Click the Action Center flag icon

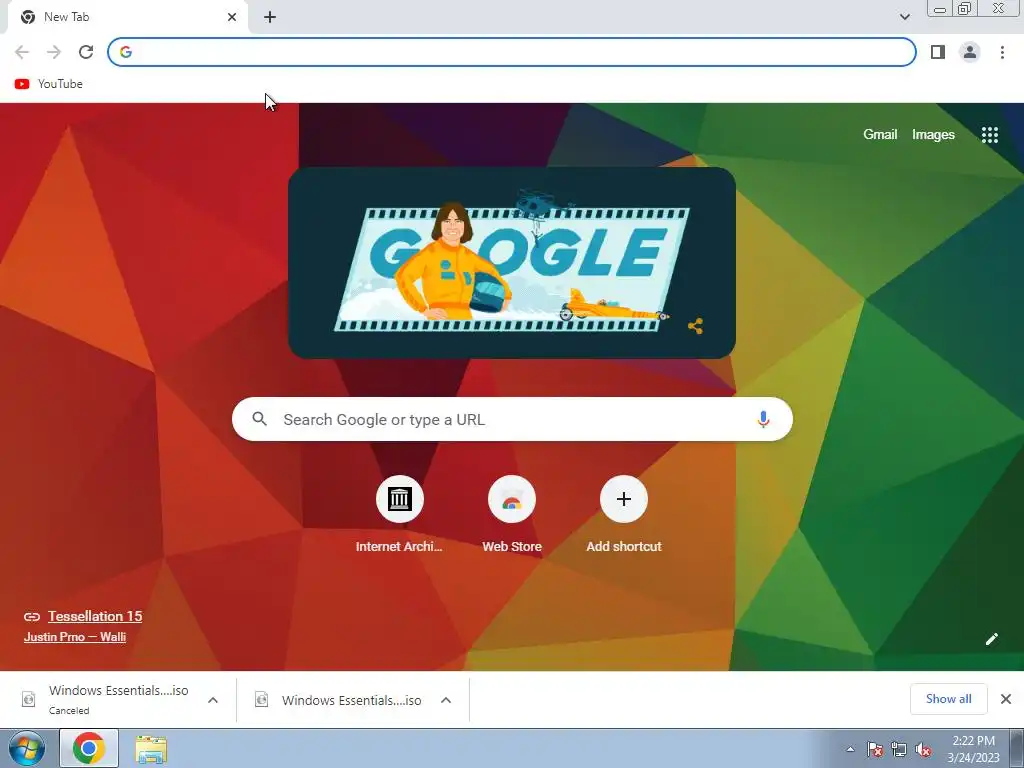coord(874,749)
